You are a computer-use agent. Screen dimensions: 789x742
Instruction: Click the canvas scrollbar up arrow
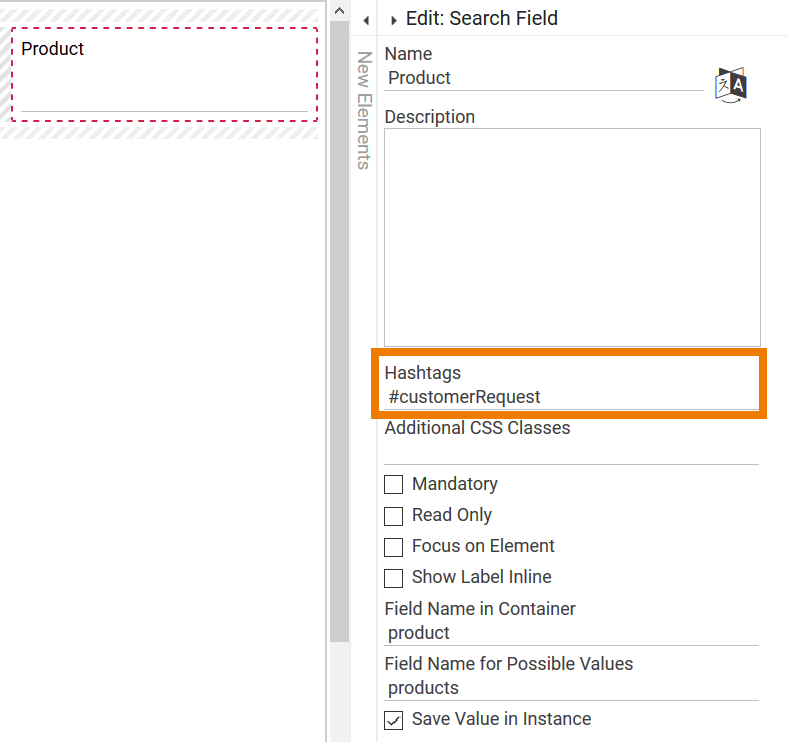[x=339, y=11]
